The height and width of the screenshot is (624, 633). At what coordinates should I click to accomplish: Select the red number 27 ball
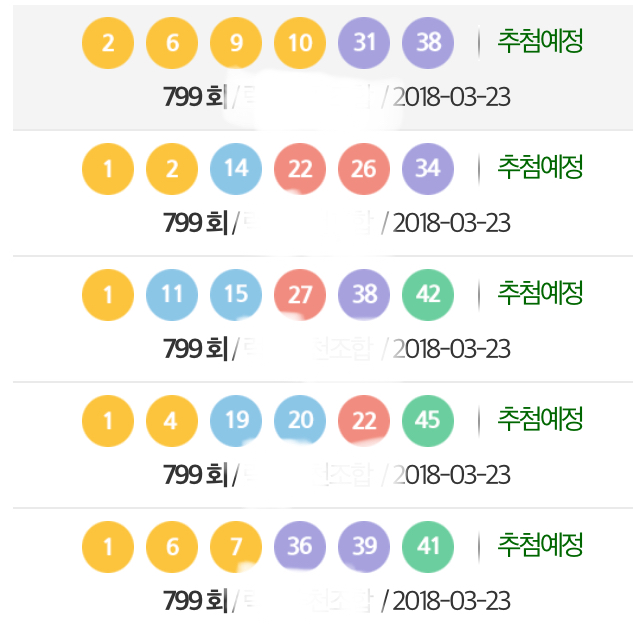(300, 294)
